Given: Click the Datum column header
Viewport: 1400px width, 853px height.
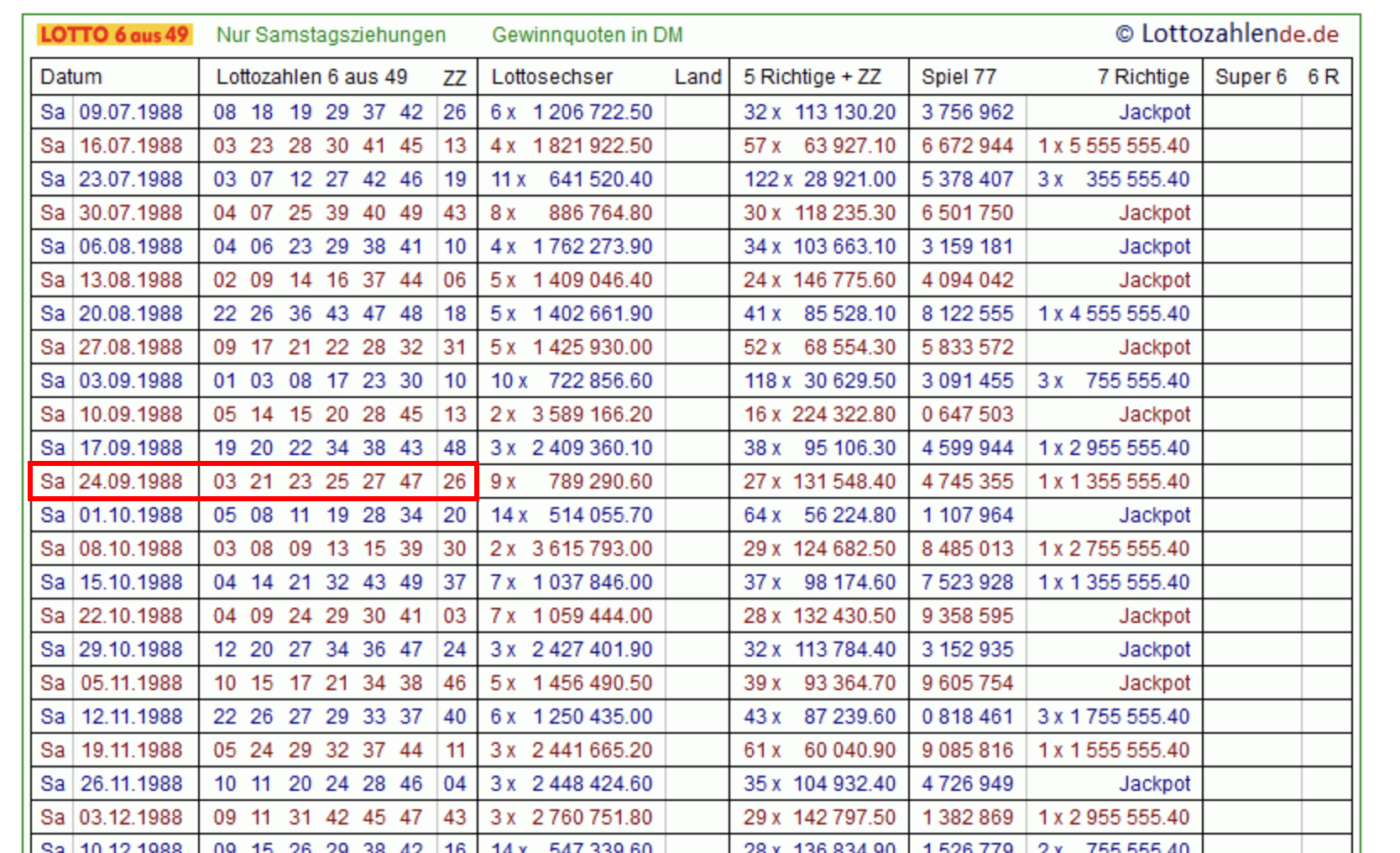Looking at the screenshot, I should 71,76.
